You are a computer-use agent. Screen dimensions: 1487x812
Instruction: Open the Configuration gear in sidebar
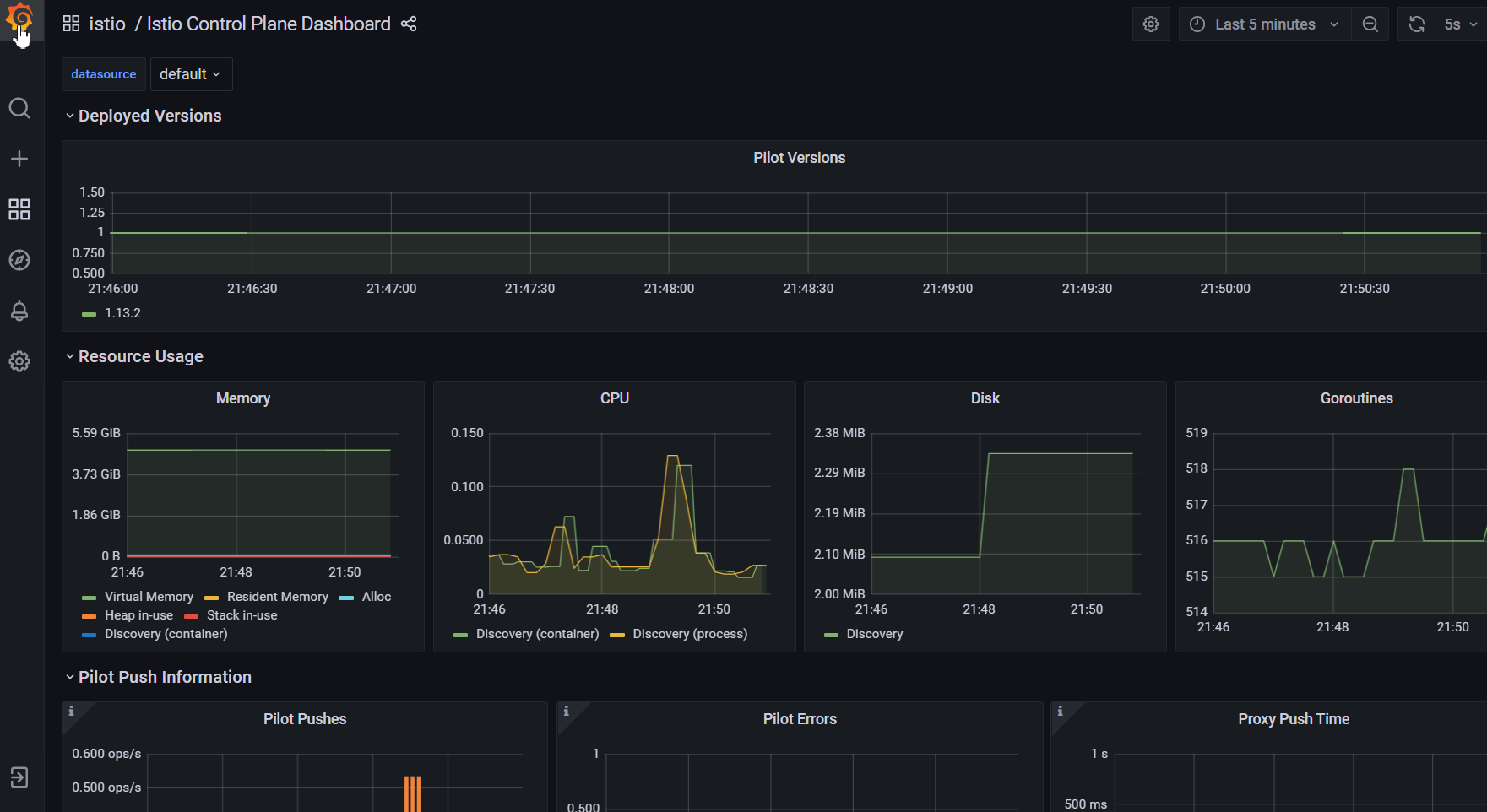pyautogui.click(x=19, y=361)
